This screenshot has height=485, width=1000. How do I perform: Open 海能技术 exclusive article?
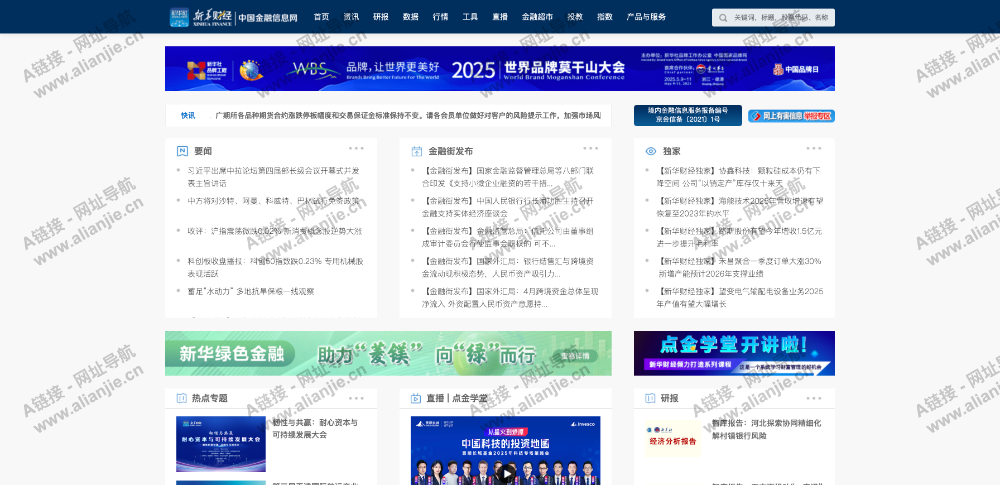click(x=740, y=207)
